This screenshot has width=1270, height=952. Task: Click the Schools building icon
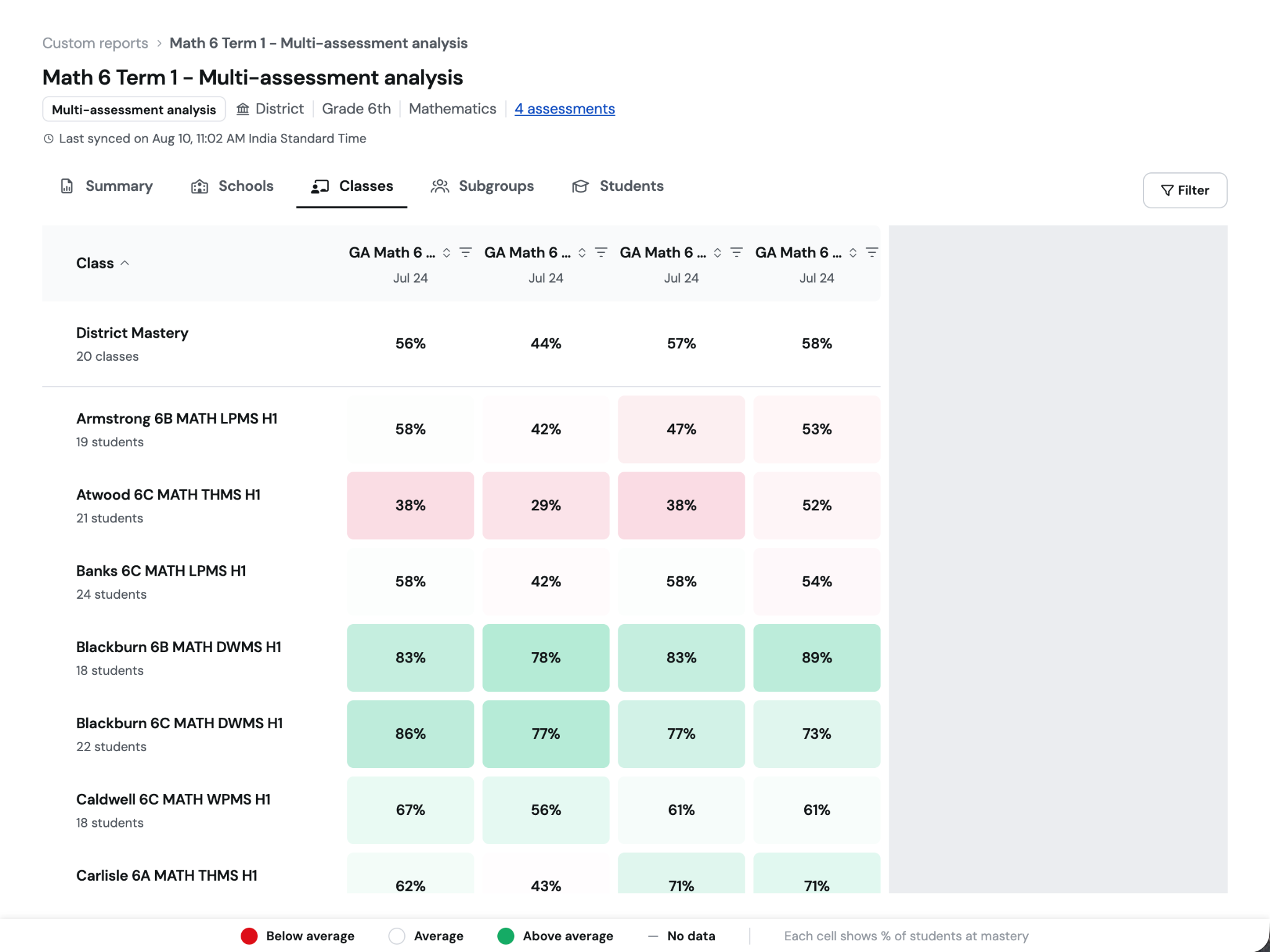coord(199,186)
